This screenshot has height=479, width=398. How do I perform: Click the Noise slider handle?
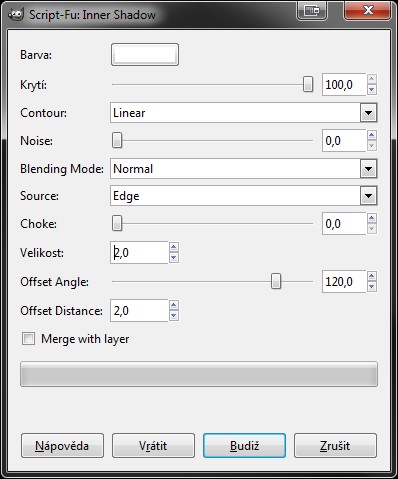coord(117,140)
